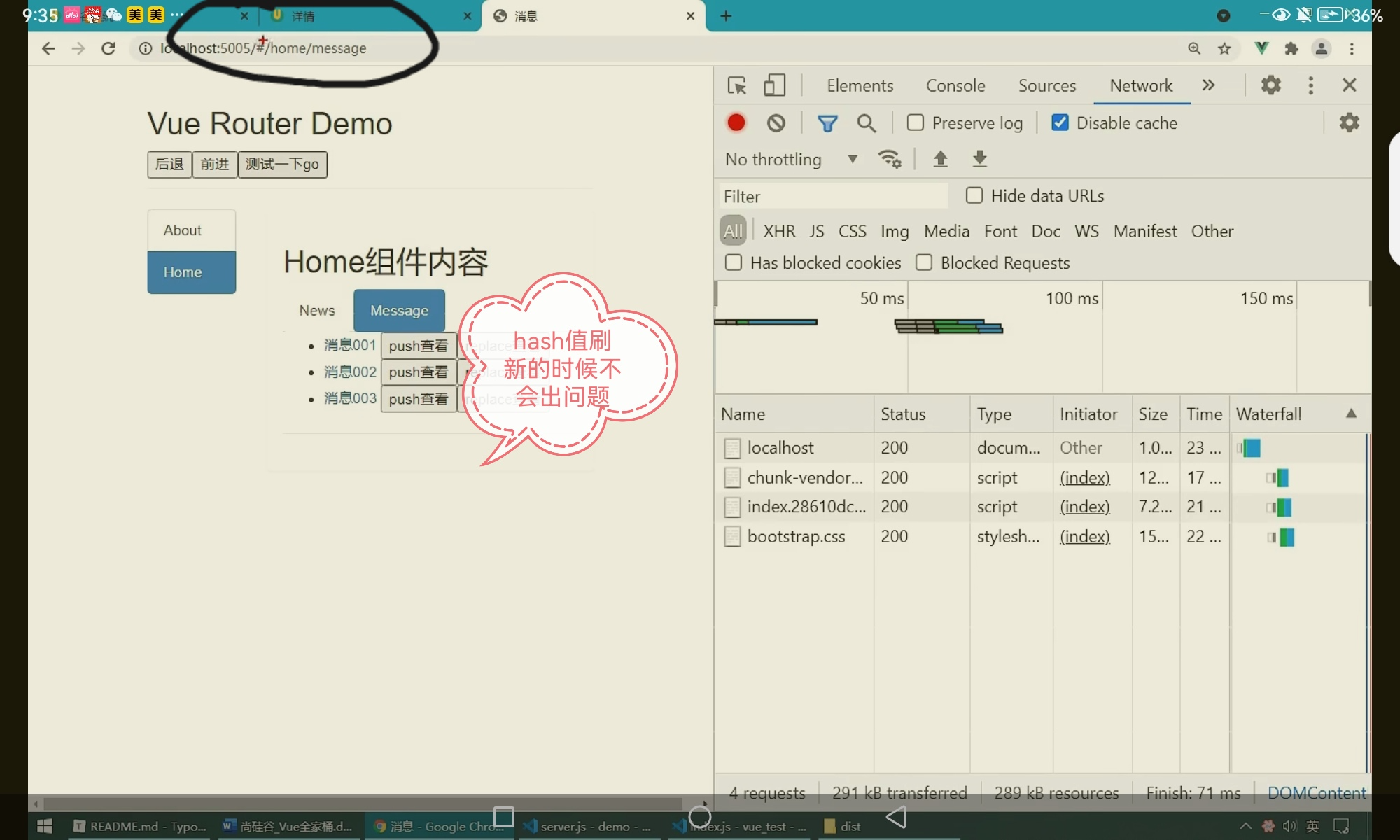
Task: Open the network search magnifier
Action: pos(867,123)
